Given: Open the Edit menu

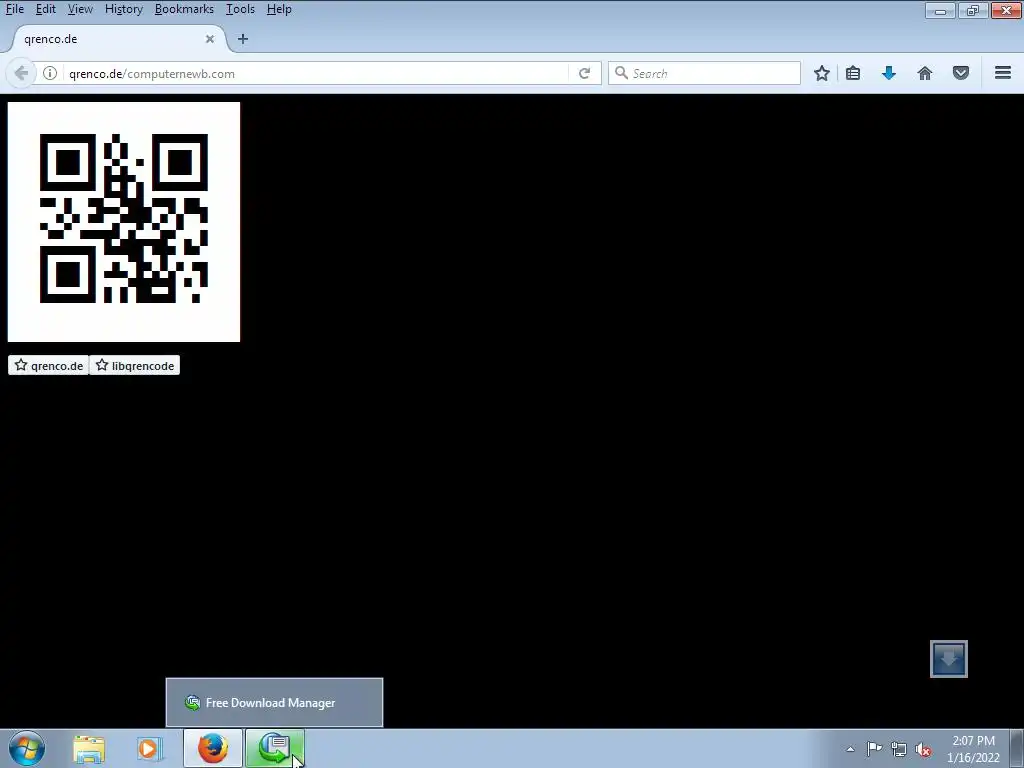Looking at the screenshot, I should pos(45,9).
